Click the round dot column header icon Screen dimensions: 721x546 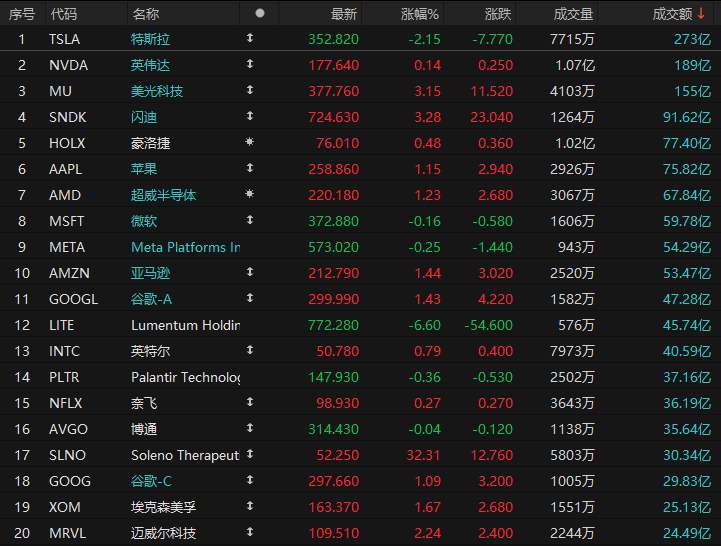pyautogui.click(x=260, y=13)
